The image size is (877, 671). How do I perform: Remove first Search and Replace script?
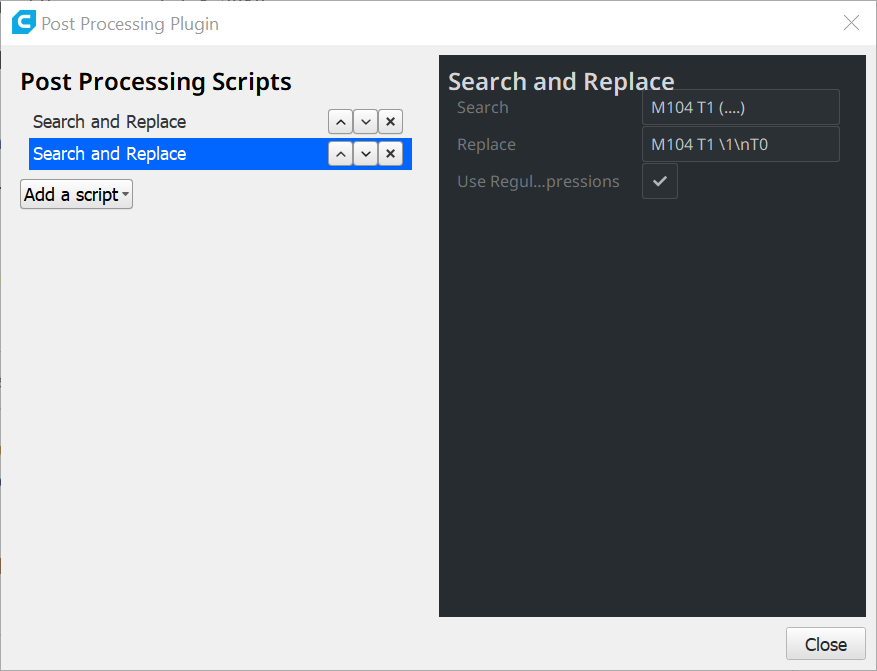point(390,122)
